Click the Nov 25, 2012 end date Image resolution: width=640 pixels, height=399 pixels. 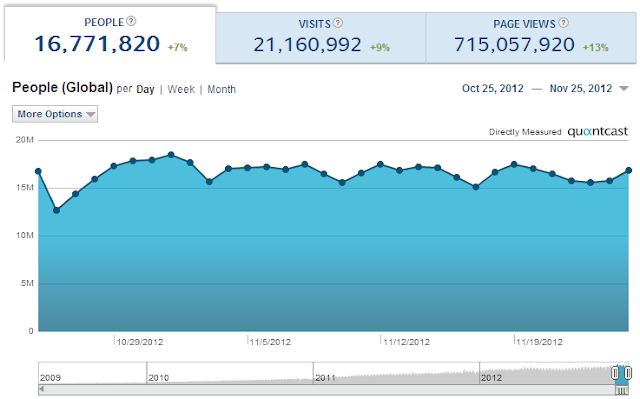(581, 88)
